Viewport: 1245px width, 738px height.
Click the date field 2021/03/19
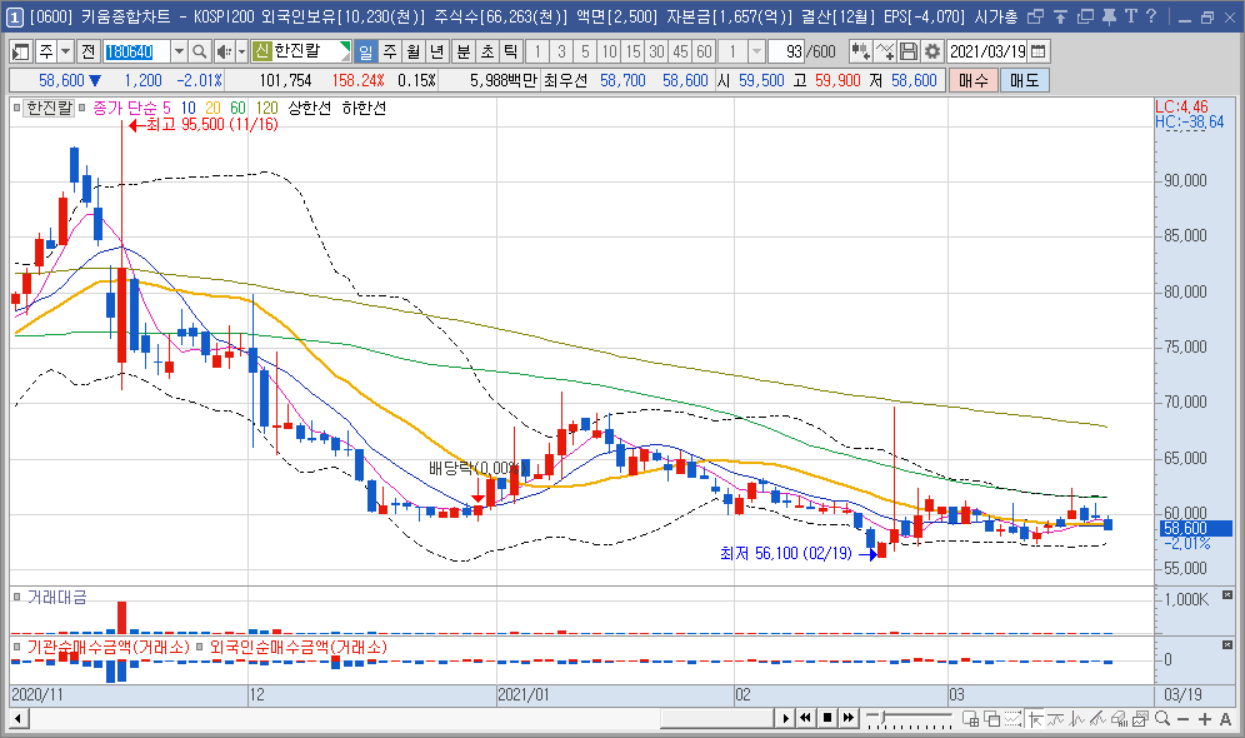click(987, 51)
